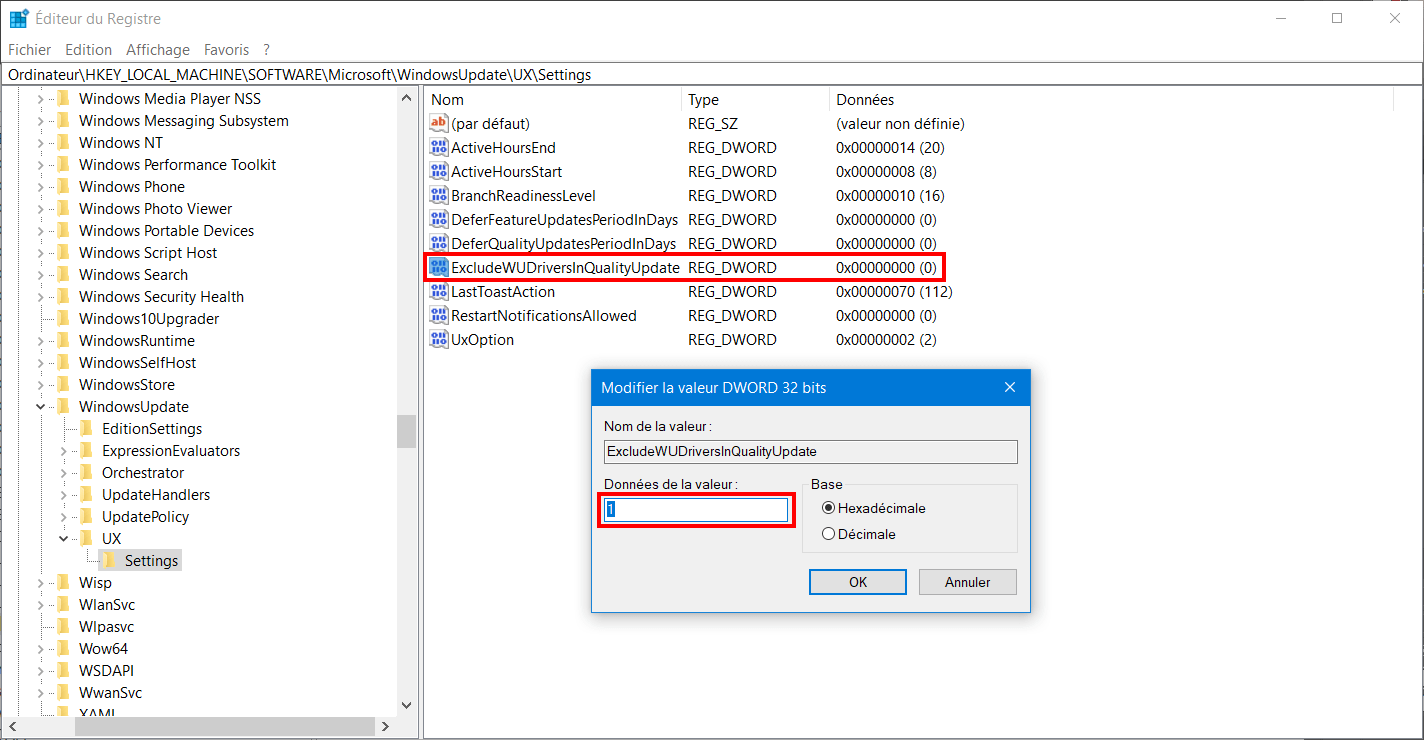The width and height of the screenshot is (1424, 740).
Task: Select the WSDAPI tree key
Action: pyautogui.click(x=106, y=670)
